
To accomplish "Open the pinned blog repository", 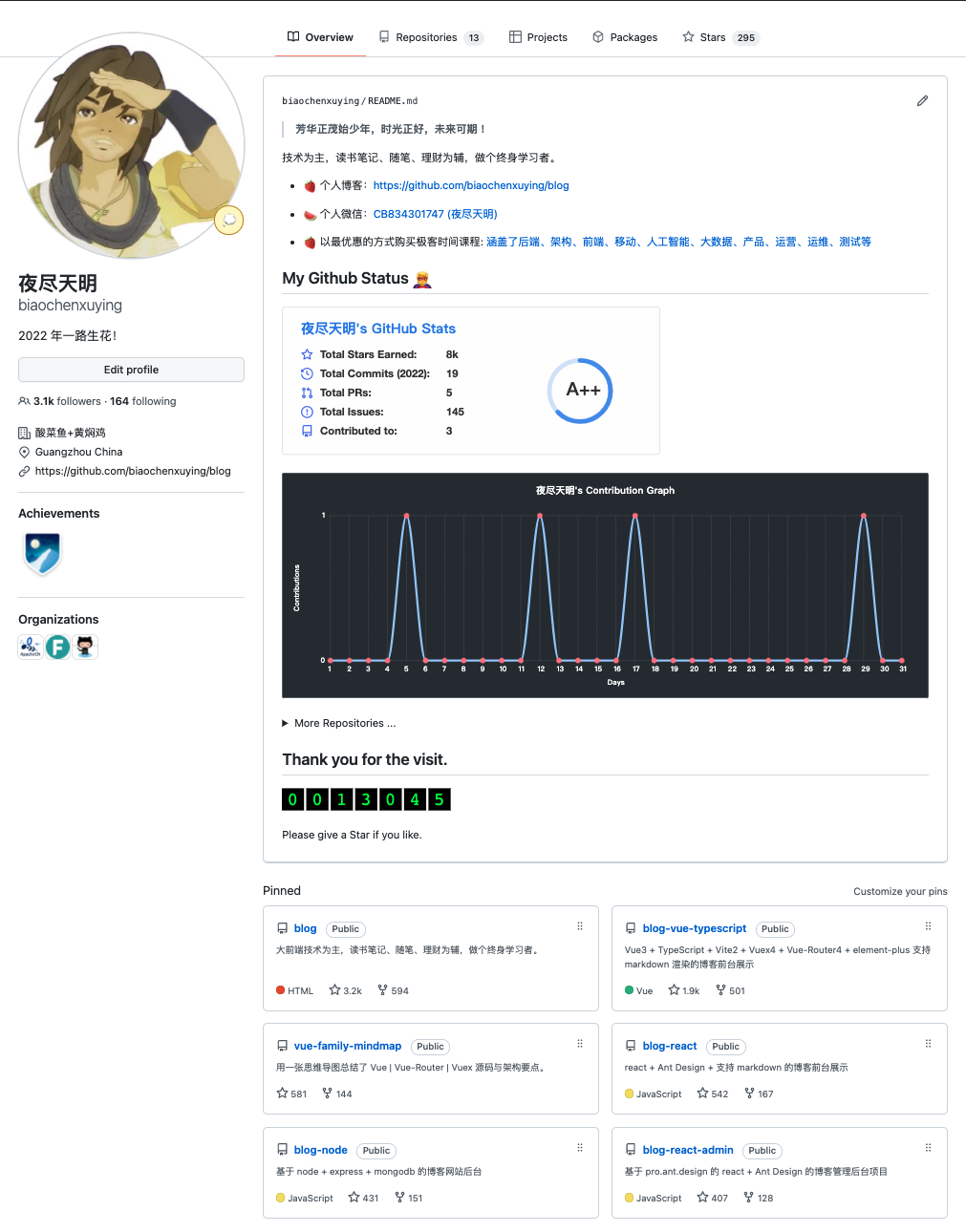I will coord(306,928).
